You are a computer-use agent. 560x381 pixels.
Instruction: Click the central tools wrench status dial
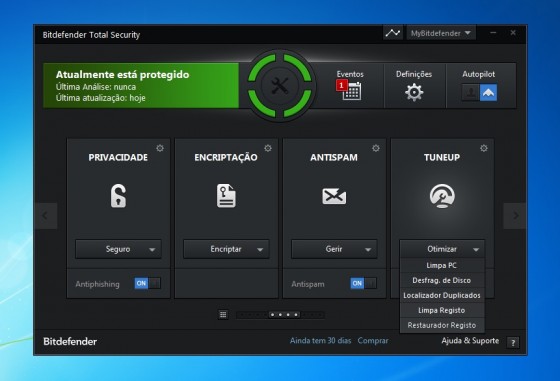[x=280, y=86]
